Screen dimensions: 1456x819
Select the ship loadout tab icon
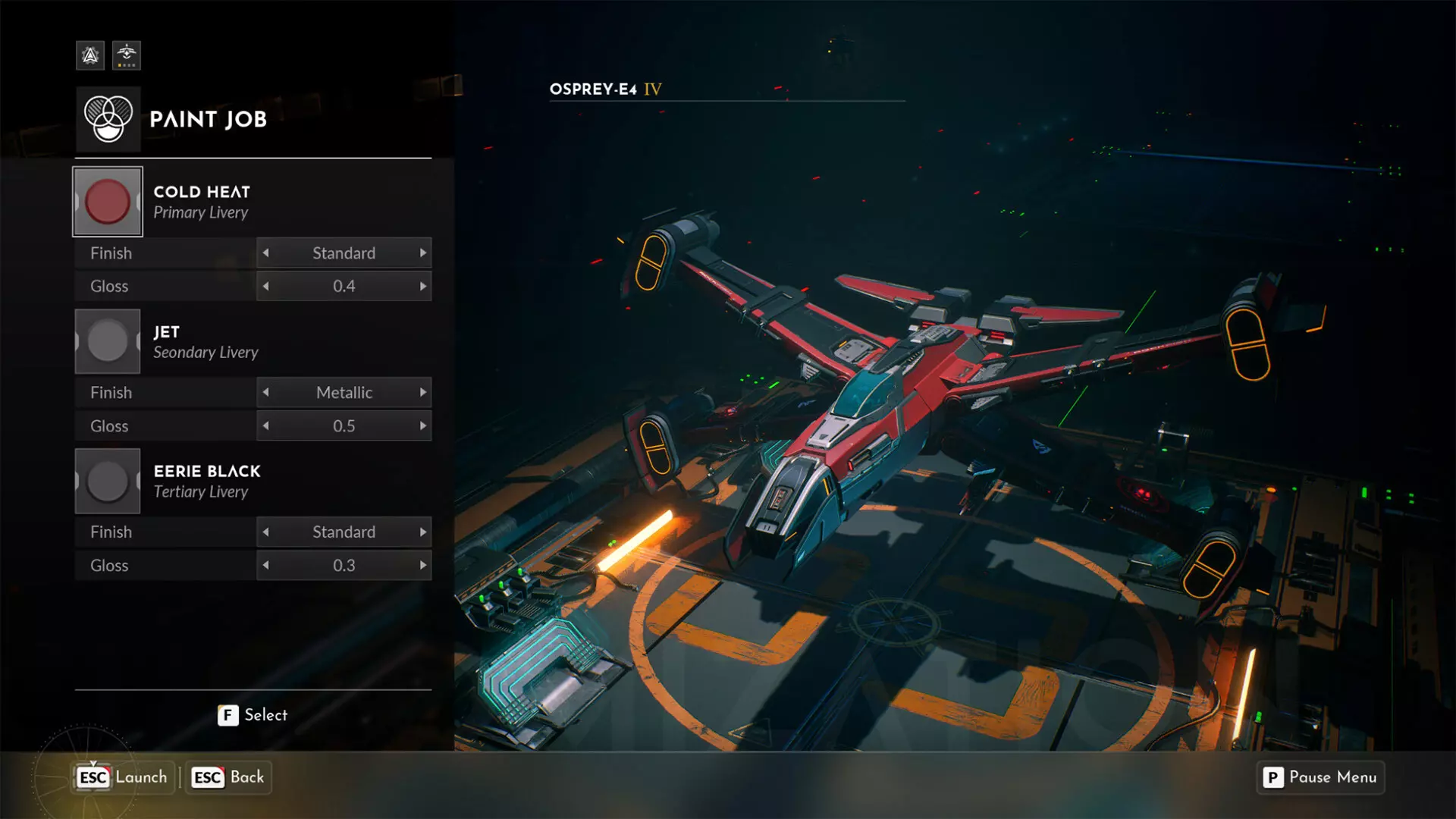click(124, 55)
